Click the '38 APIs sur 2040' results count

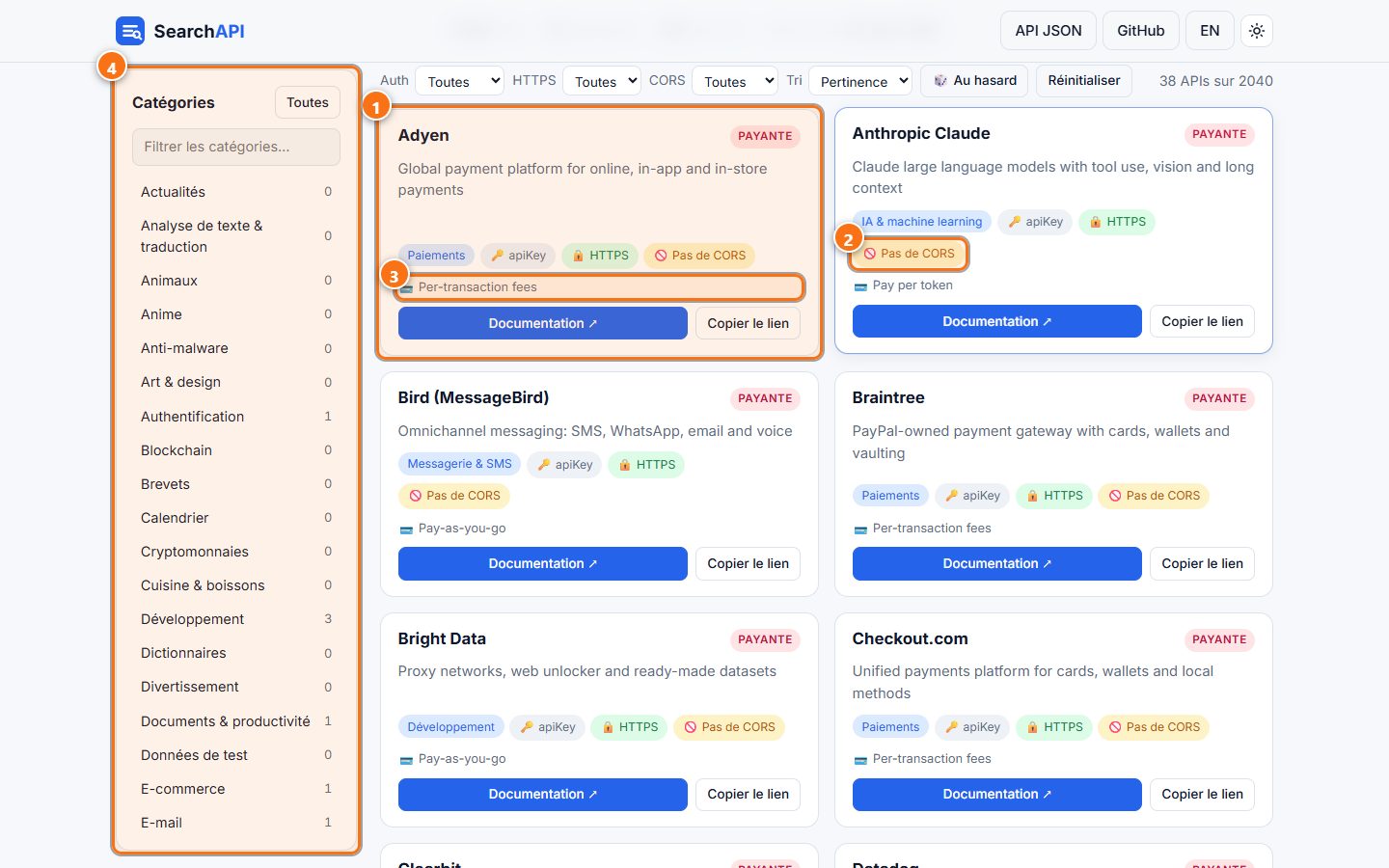1215,81
